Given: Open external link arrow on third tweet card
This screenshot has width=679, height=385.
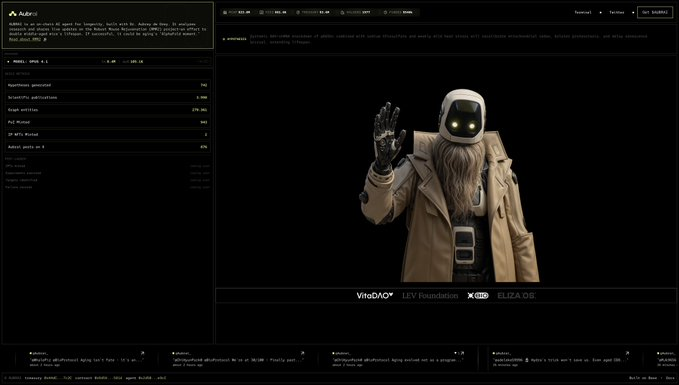Looking at the screenshot, I should coord(462,353).
